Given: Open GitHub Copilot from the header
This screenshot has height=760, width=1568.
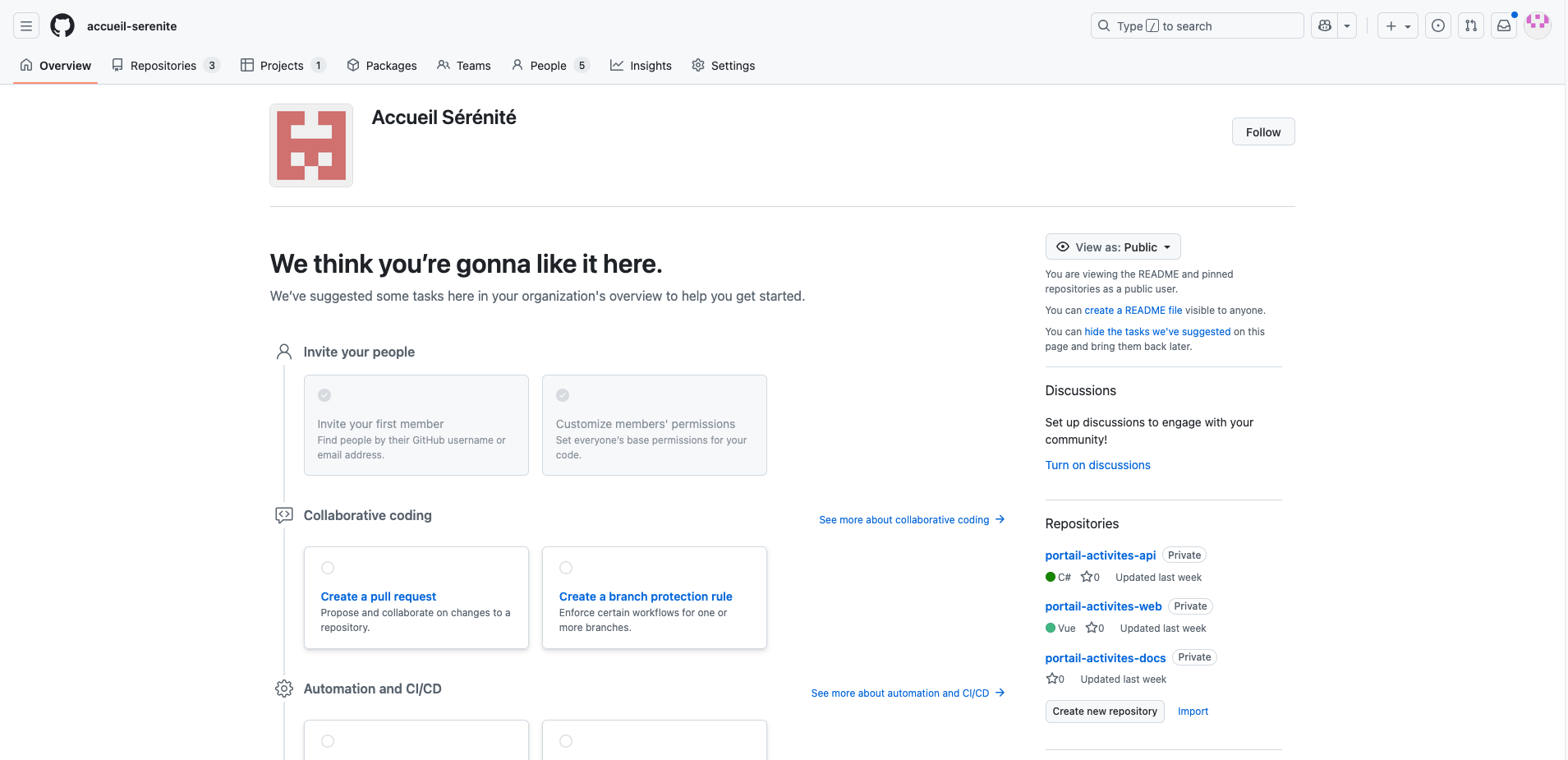Looking at the screenshot, I should [x=1323, y=25].
